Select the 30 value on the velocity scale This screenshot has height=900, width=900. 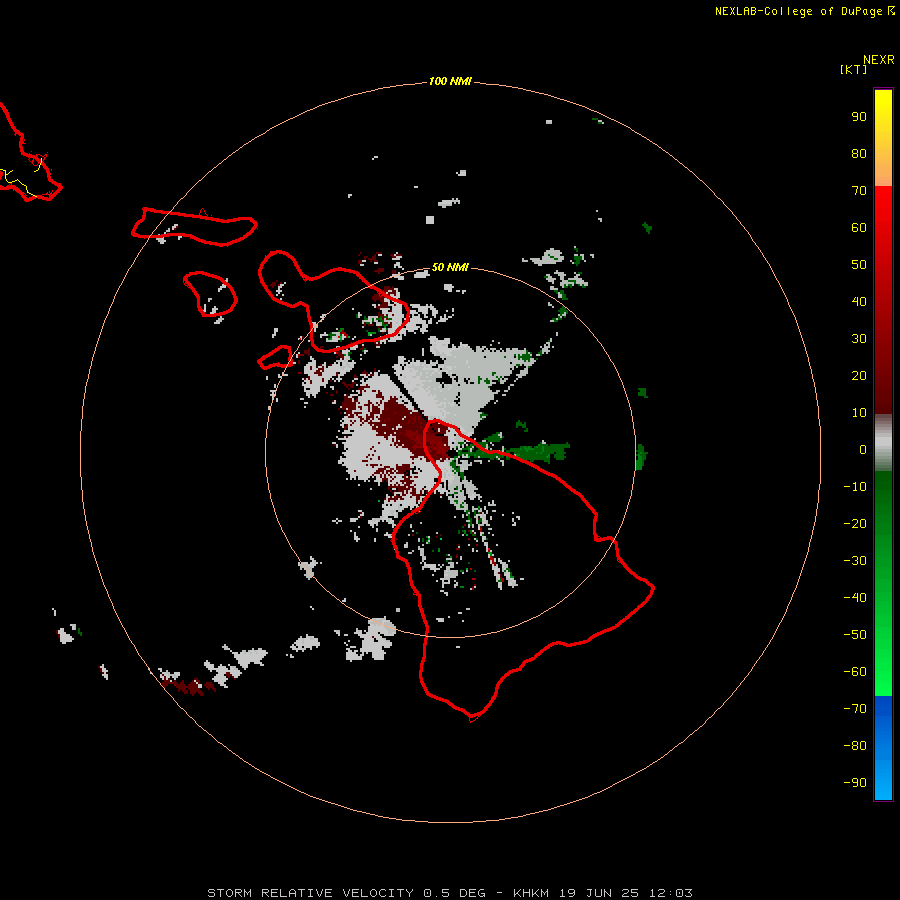(859, 339)
